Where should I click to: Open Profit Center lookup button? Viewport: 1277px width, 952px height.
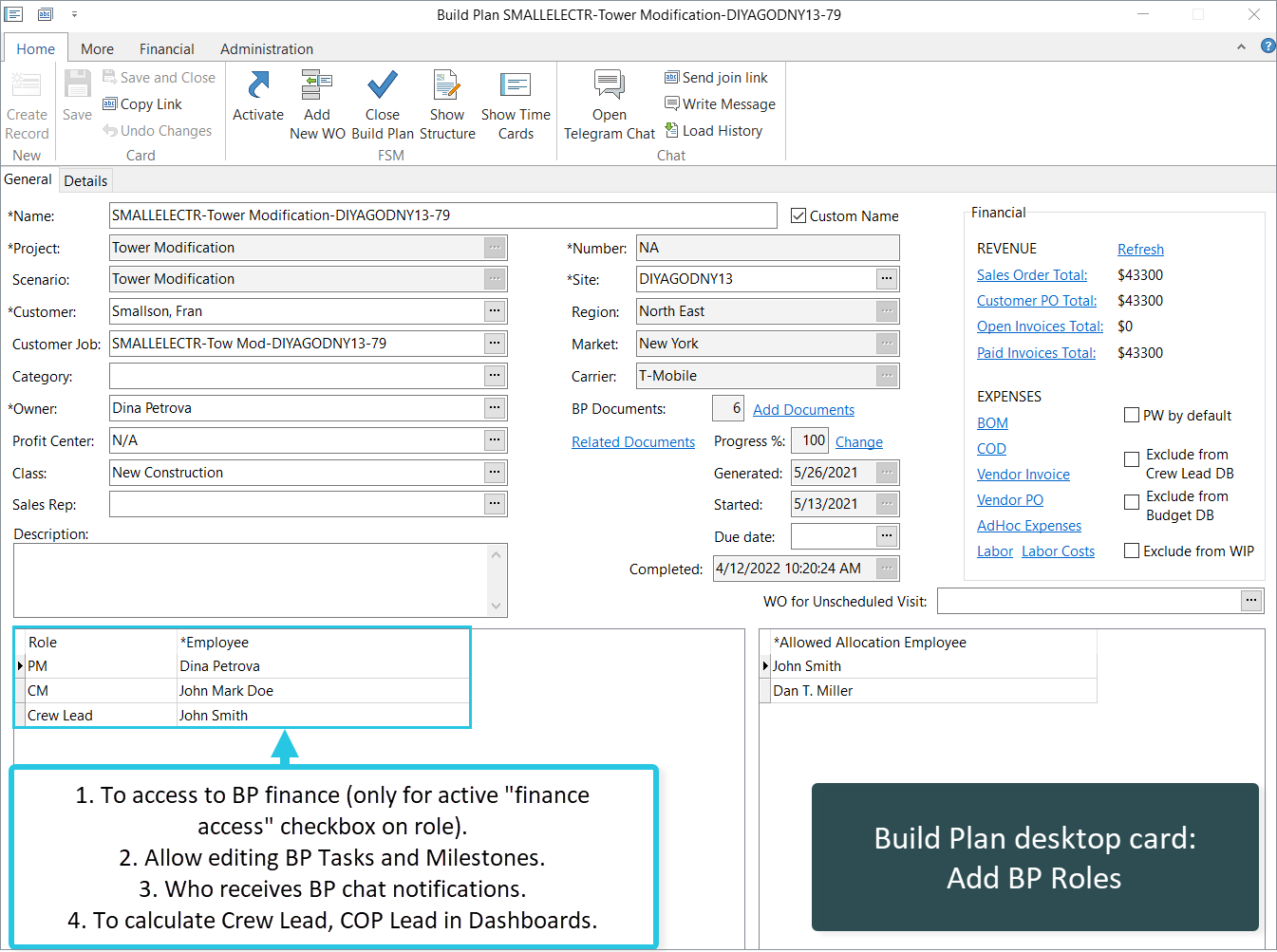click(495, 440)
